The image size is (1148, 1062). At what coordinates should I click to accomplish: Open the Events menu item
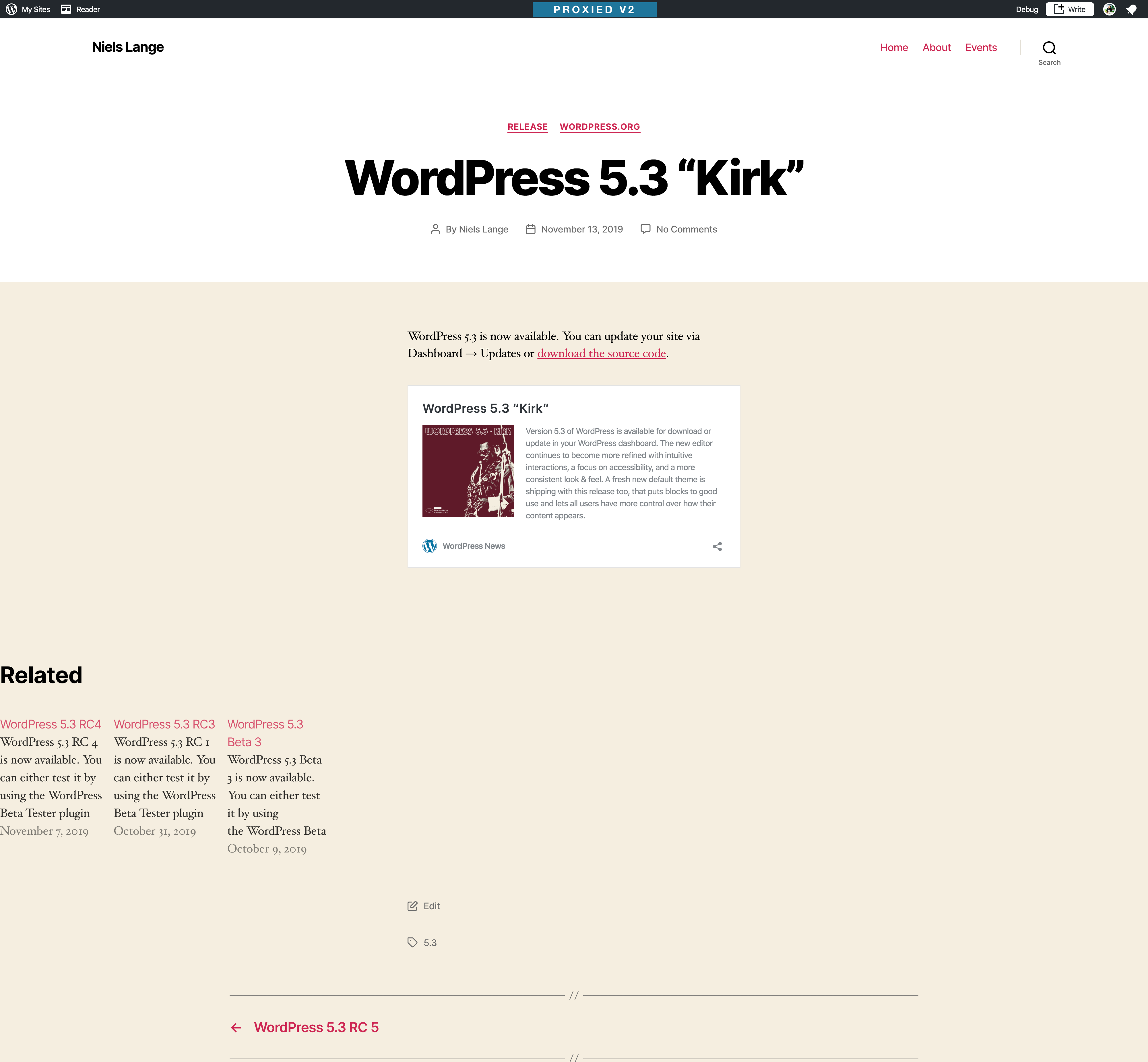pyautogui.click(x=981, y=48)
